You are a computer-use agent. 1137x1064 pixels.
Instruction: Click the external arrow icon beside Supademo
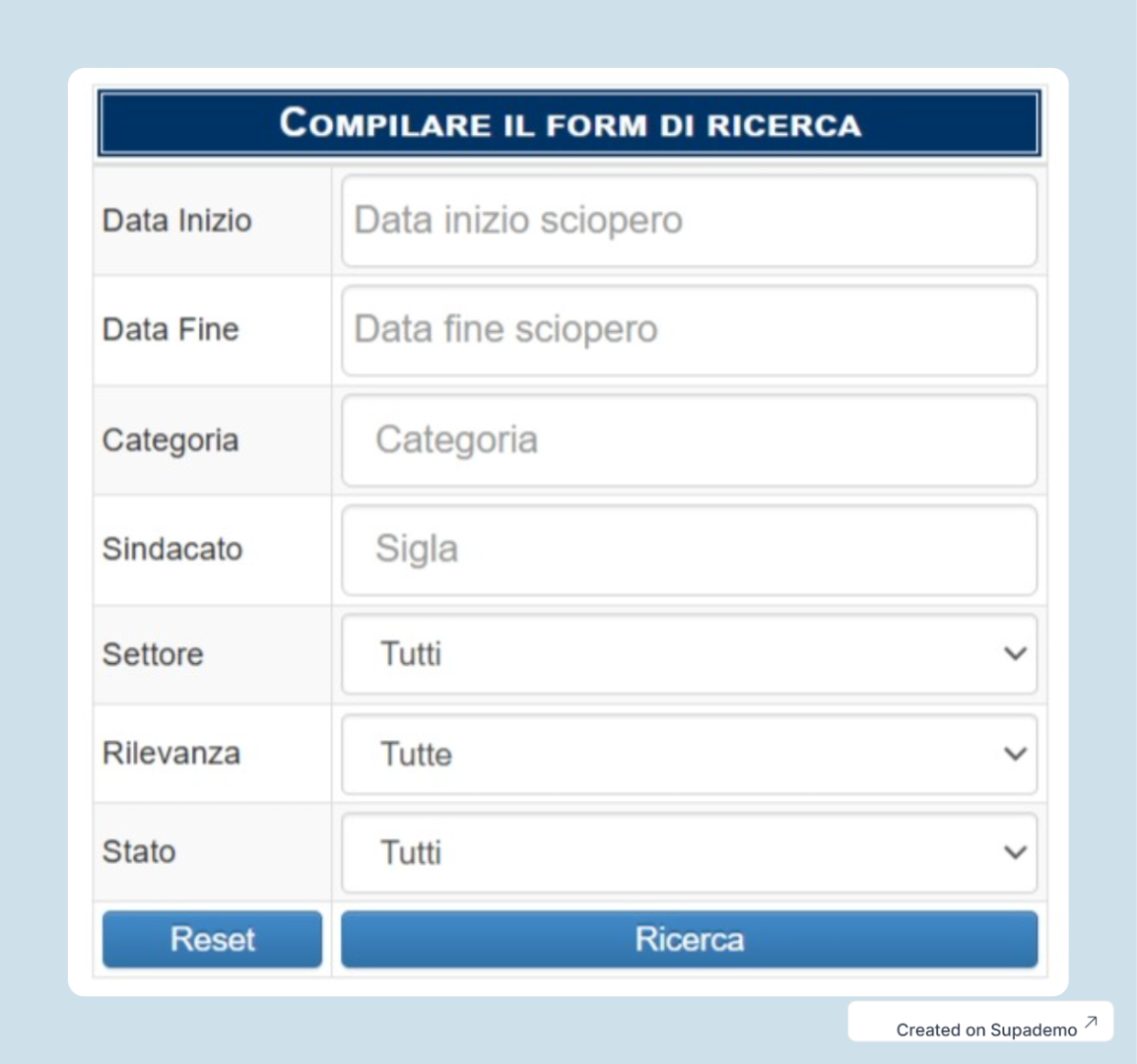[1091, 1023]
